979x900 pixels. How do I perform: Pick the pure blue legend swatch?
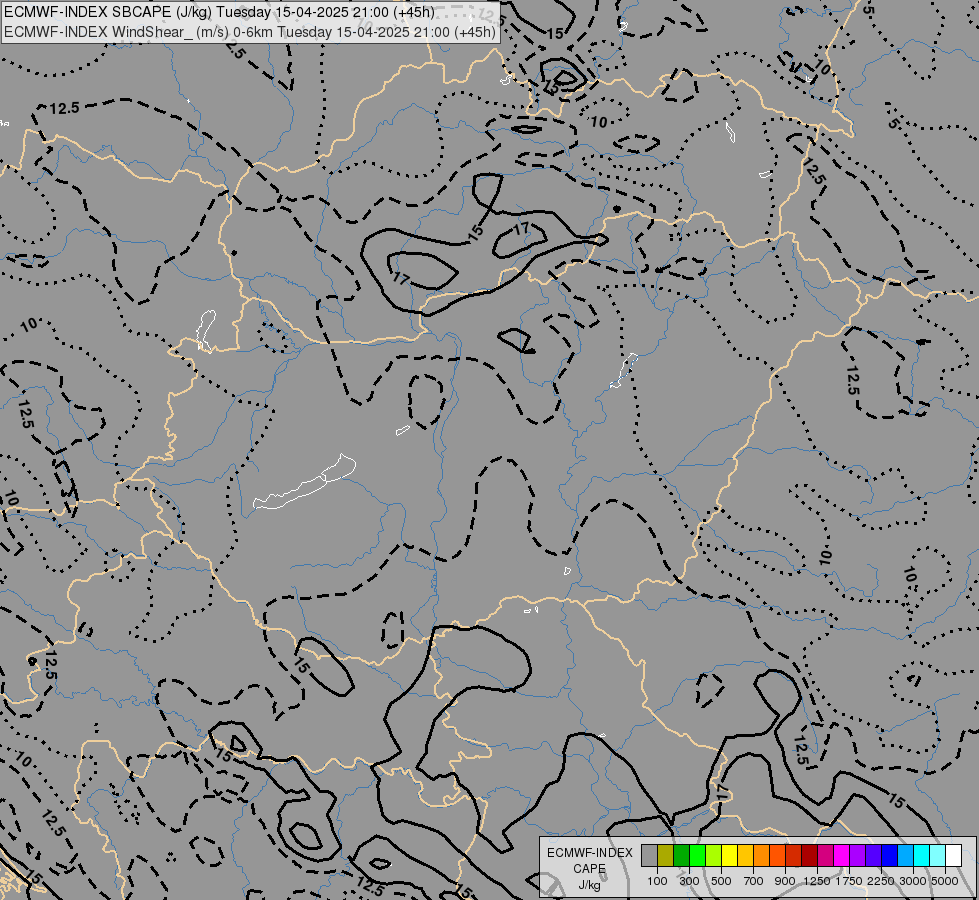[889, 856]
